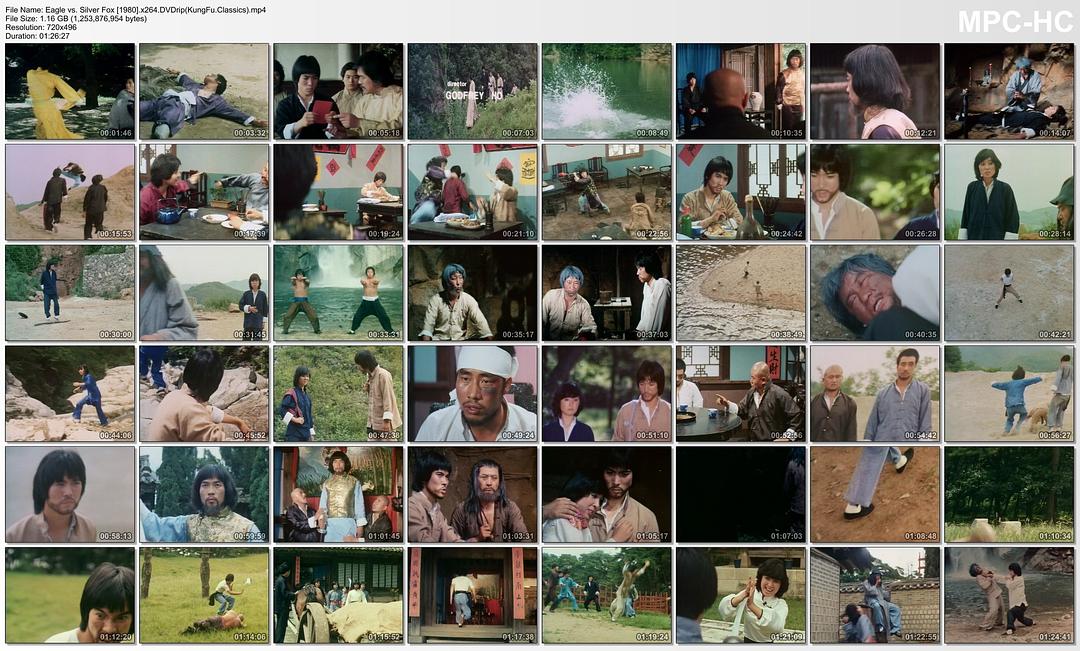
Task: Open the thumbnail at 00:38:49
Action: click(741, 293)
